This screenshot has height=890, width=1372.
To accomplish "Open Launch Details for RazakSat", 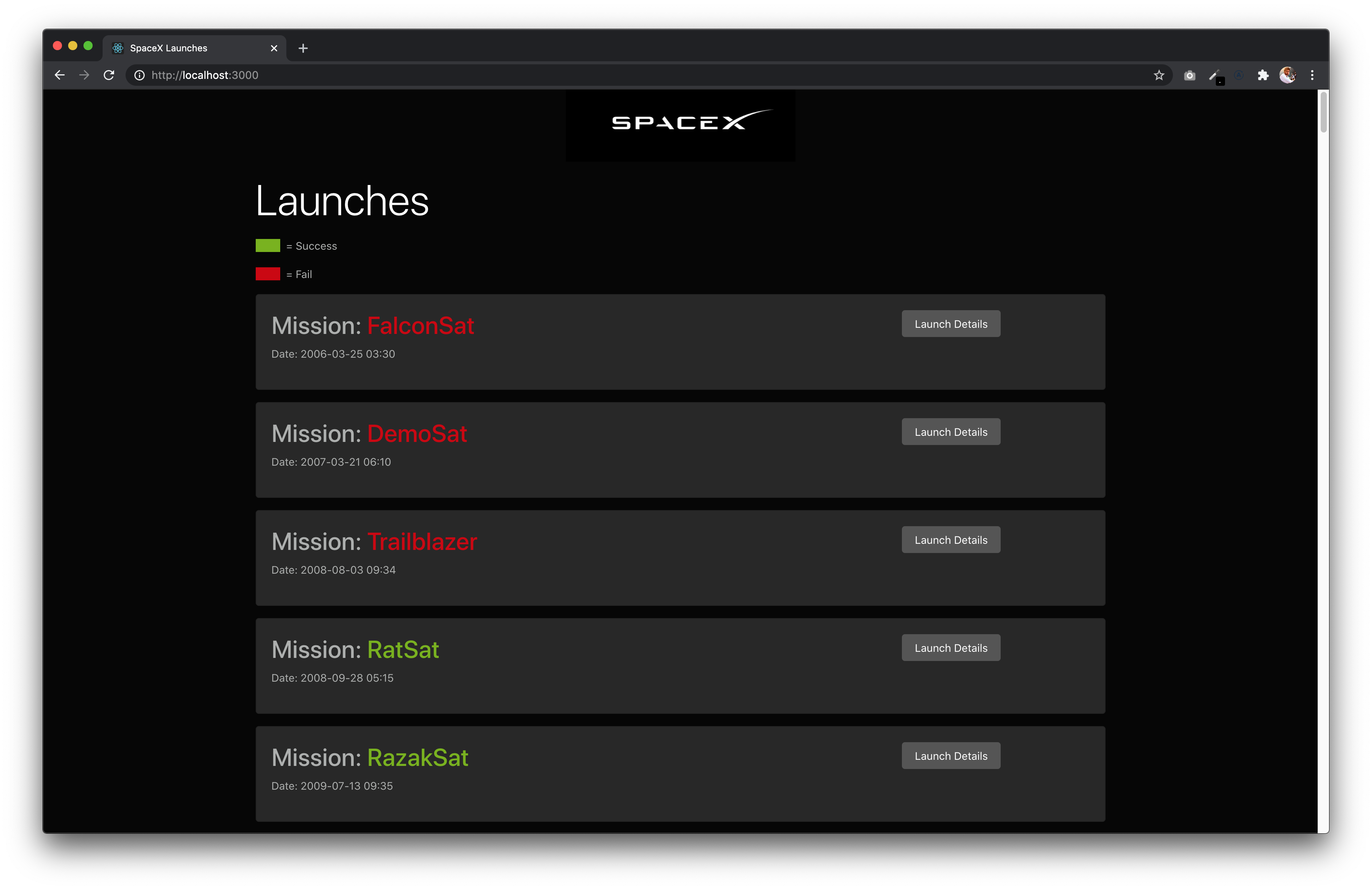I will [951, 755].
